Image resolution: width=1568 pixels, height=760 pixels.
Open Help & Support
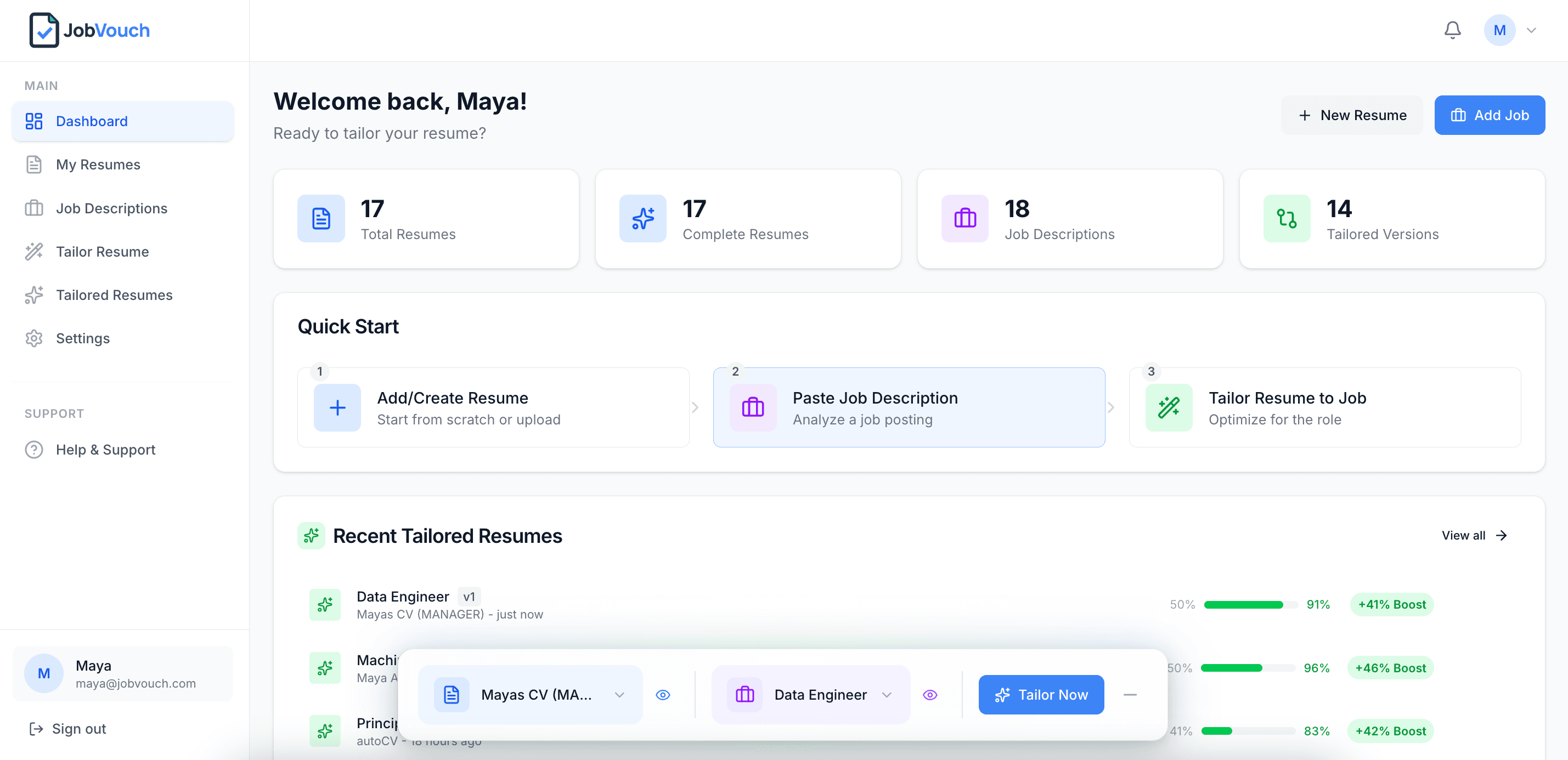106,450
